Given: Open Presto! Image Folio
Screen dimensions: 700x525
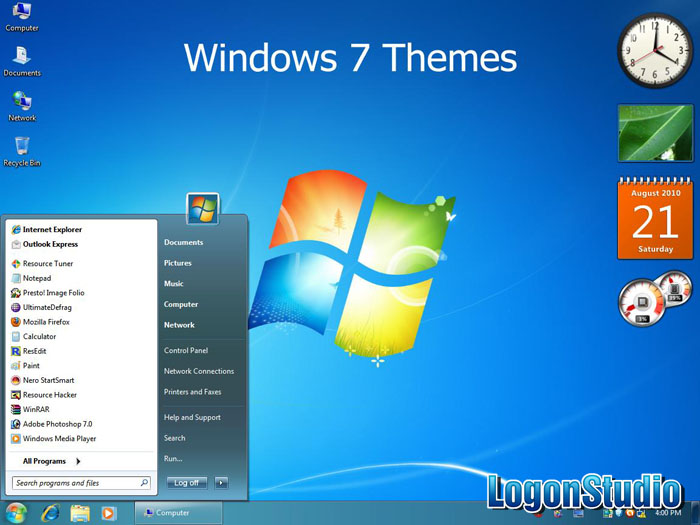Looking at the screenshot, I should [x=48, y=293].
